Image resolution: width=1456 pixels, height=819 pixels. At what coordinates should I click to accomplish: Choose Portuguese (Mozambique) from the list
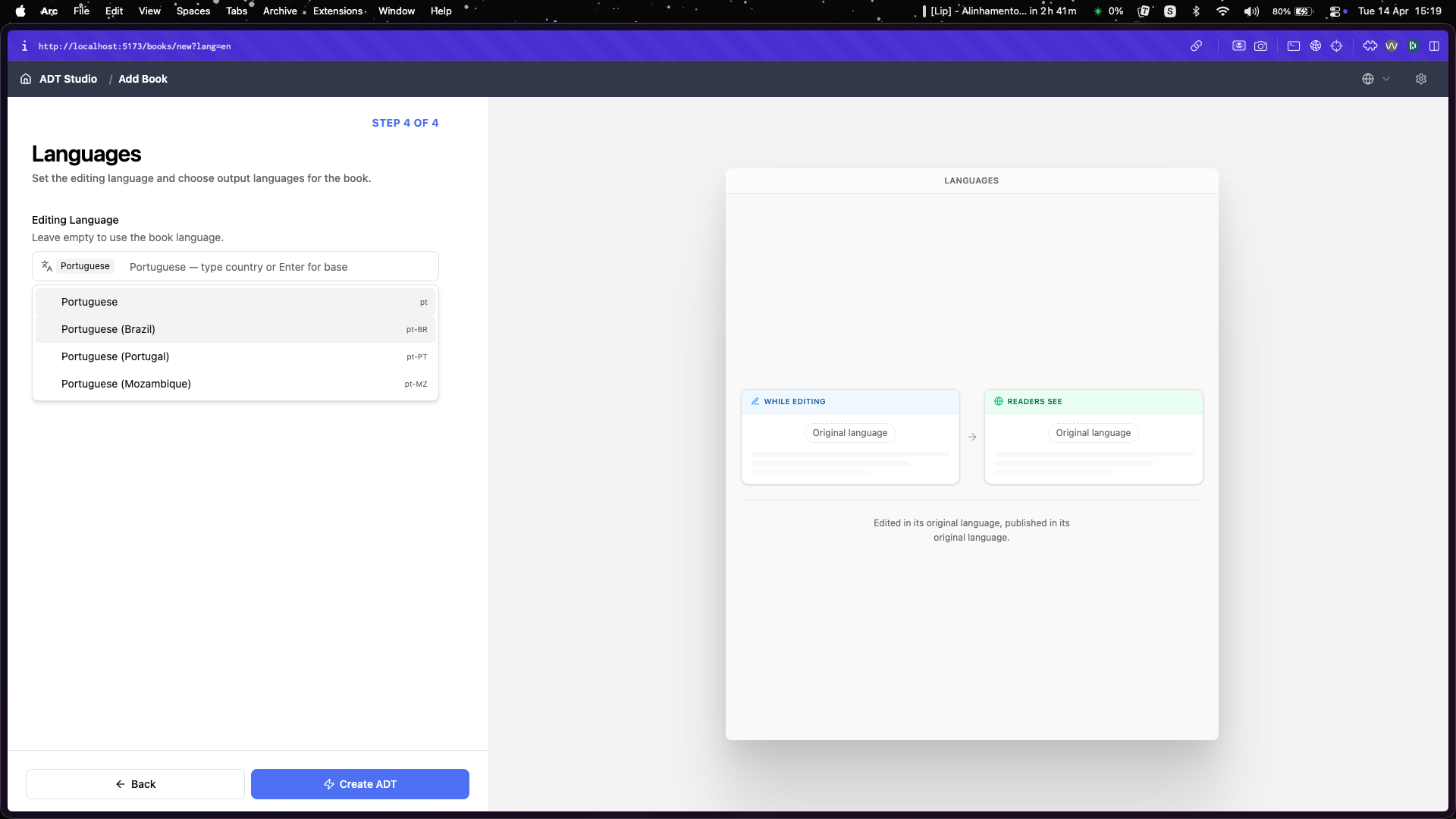pyautogui.click(x=235, y=384)
